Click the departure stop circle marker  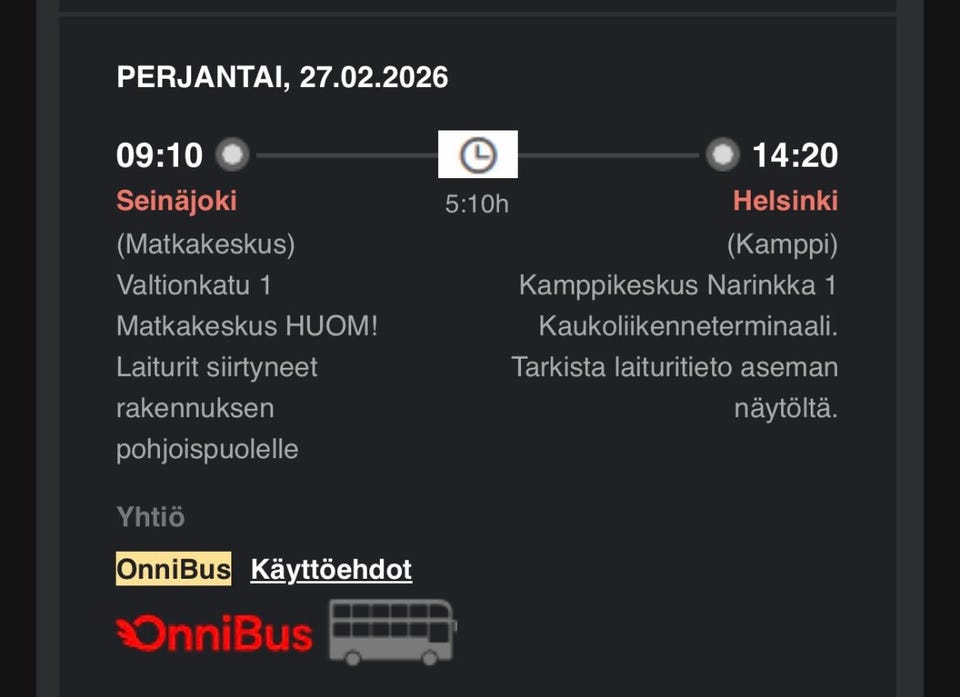point(233,155)
